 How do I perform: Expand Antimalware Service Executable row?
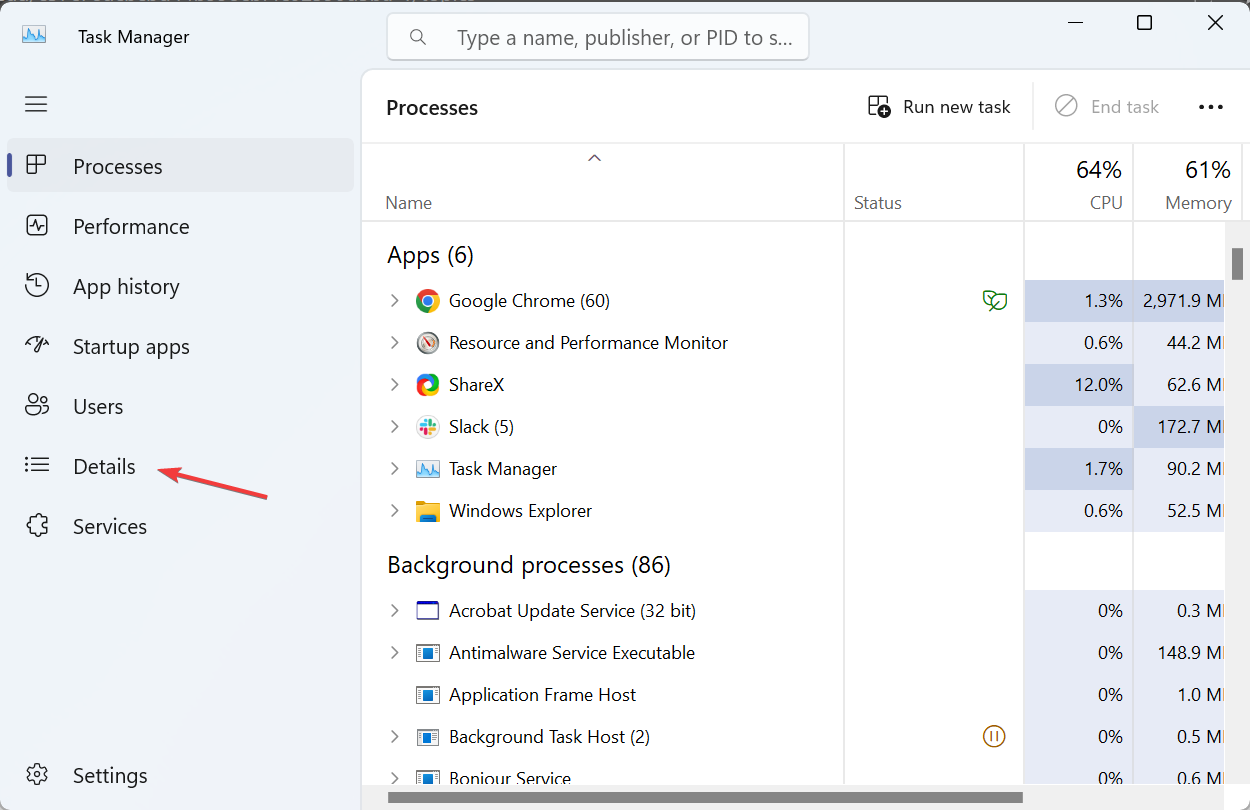pyautogui.click(x=394, y=653)
